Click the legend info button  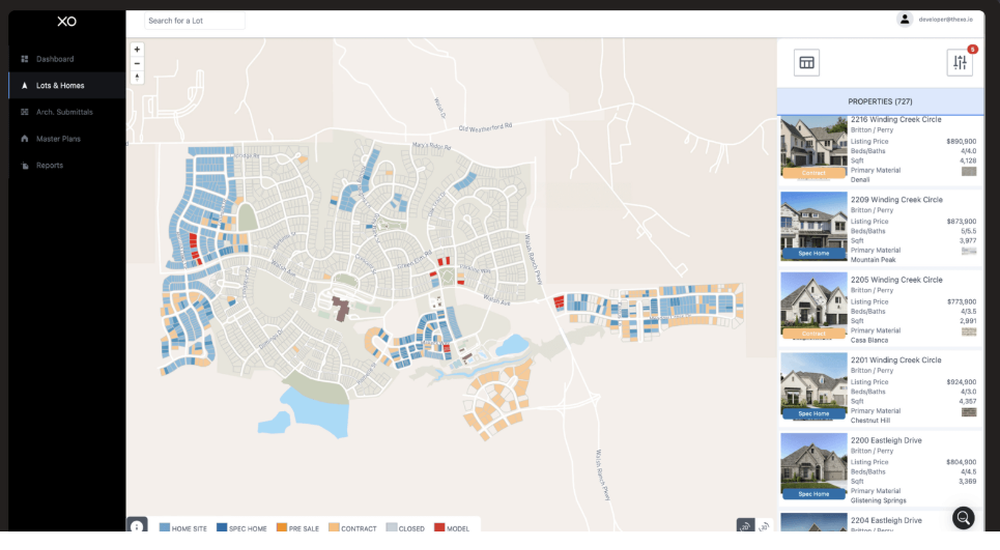(x=137, y=526)
